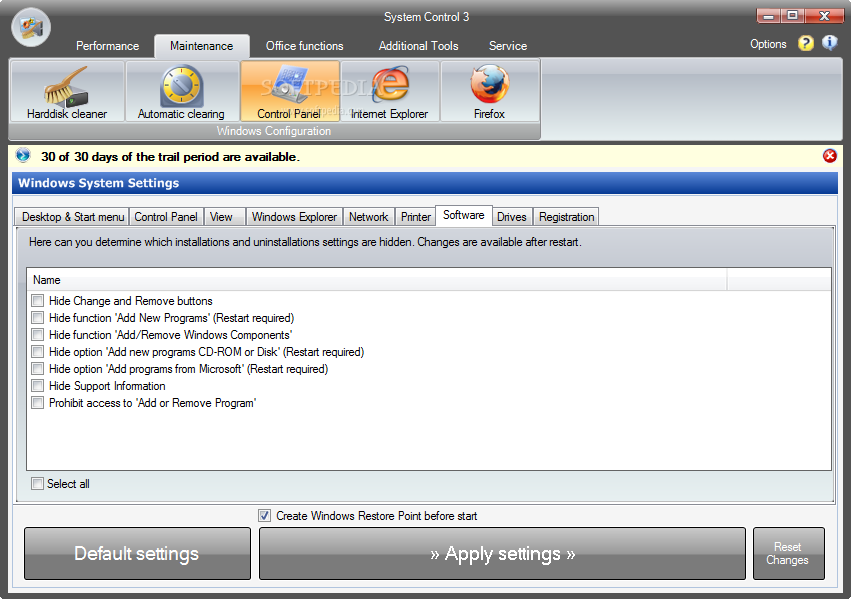Maximize the System Control 3 window

(x=793, y=16)
